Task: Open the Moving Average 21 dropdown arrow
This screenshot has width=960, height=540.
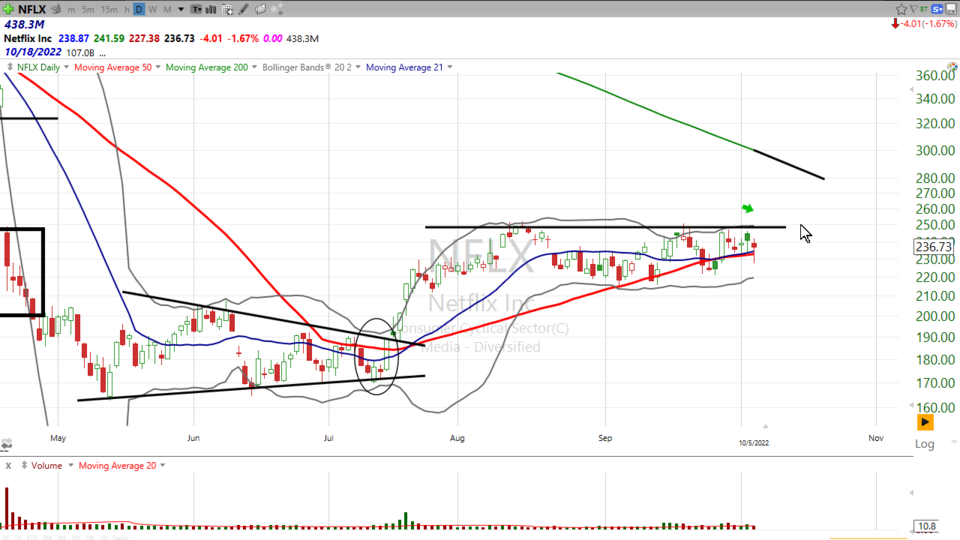Action: (x=449, y=67)
